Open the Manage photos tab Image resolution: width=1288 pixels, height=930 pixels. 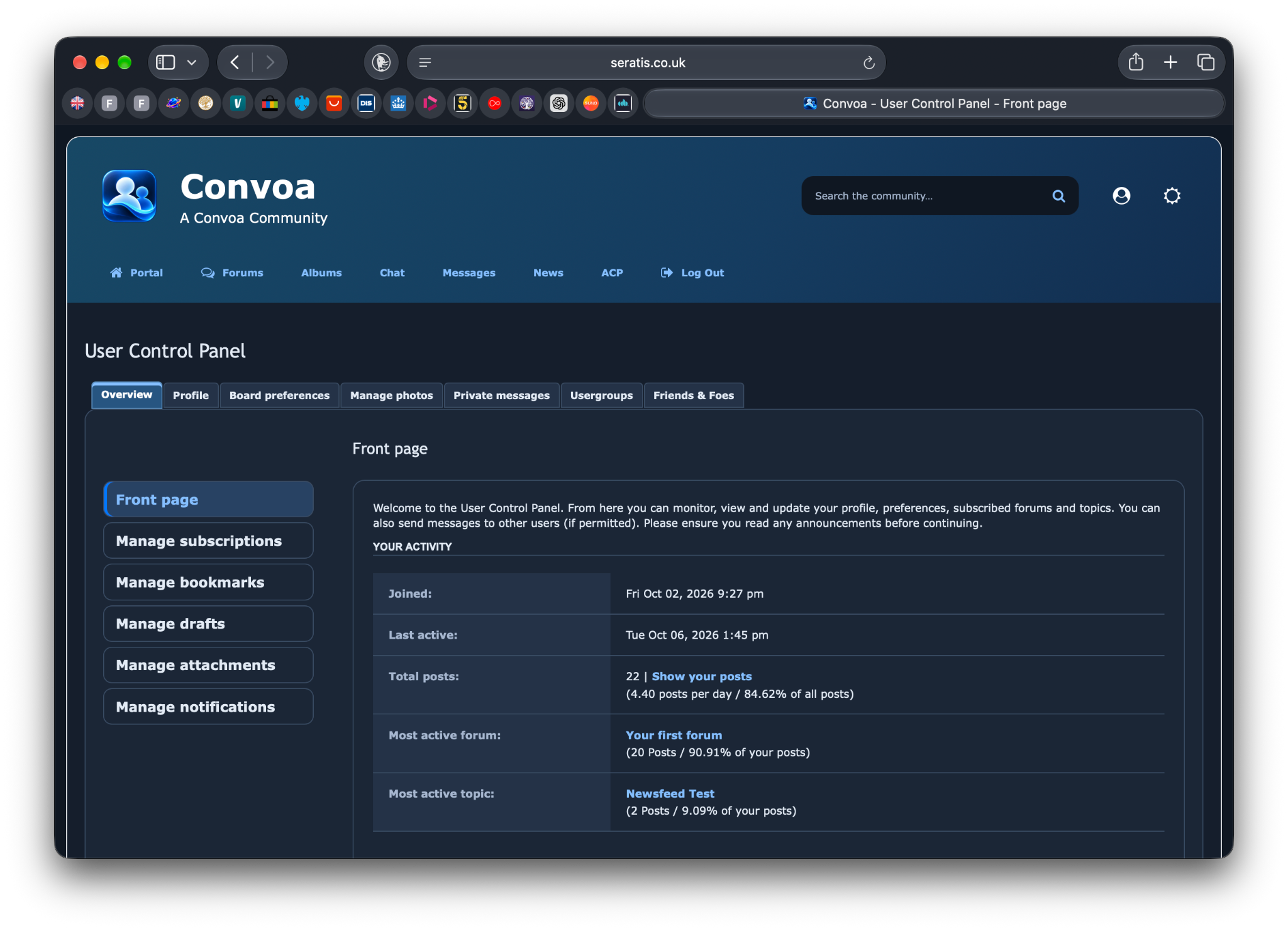pyautogui.click(x=391, y=395)
